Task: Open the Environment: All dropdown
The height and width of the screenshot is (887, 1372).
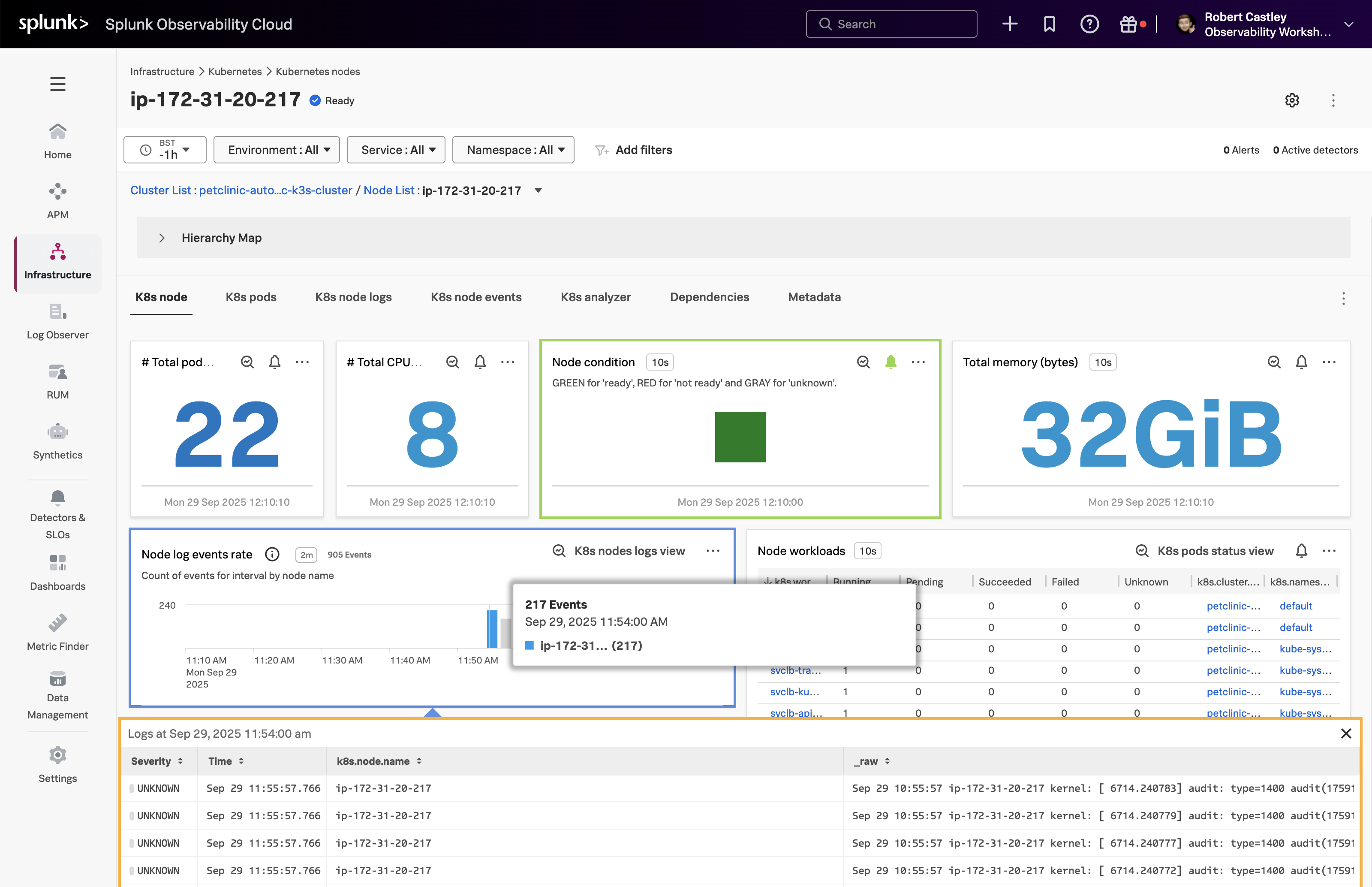Action: [x=277, y=150]
